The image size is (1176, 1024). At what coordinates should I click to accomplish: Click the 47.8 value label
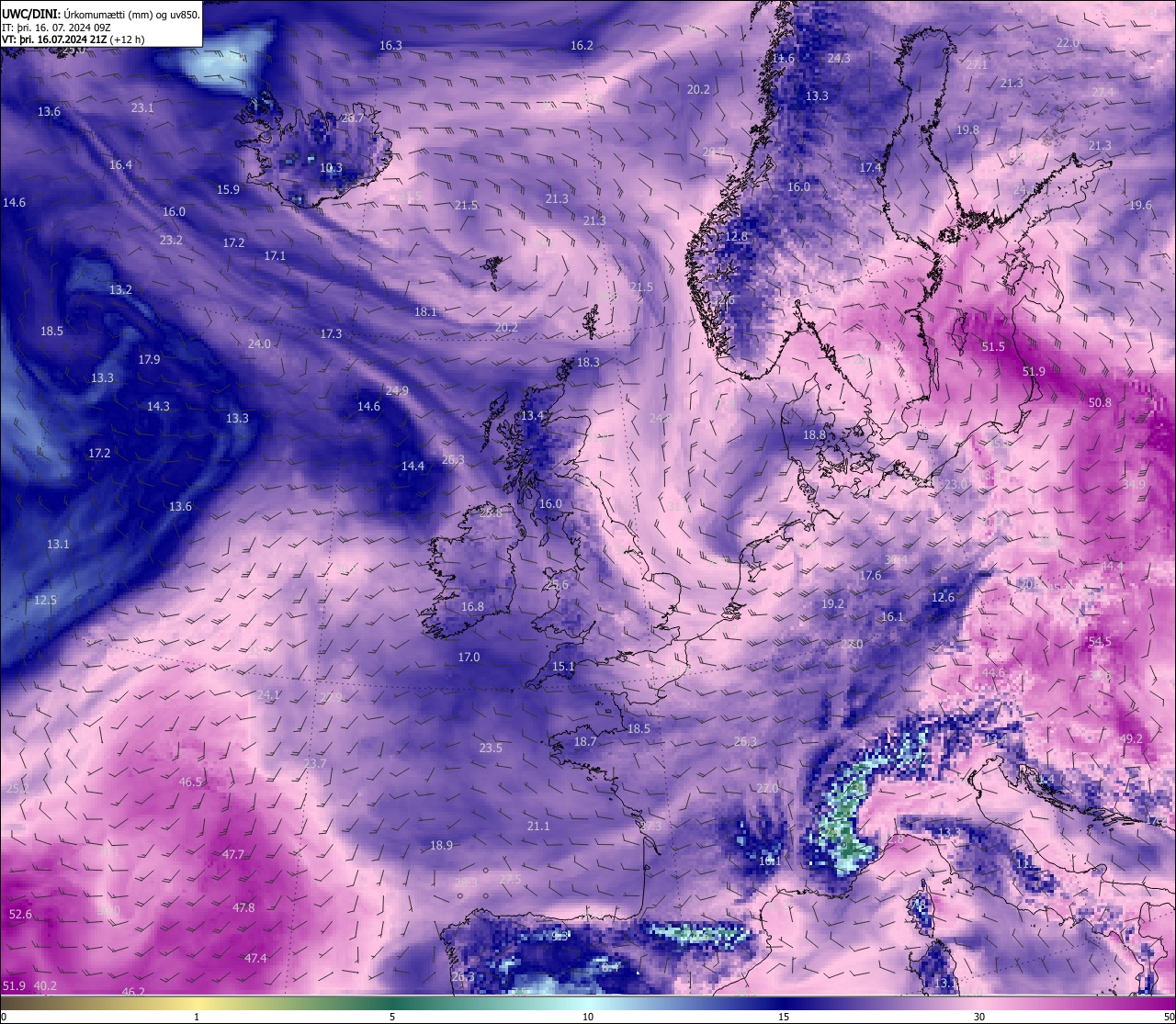coord(243,907)
